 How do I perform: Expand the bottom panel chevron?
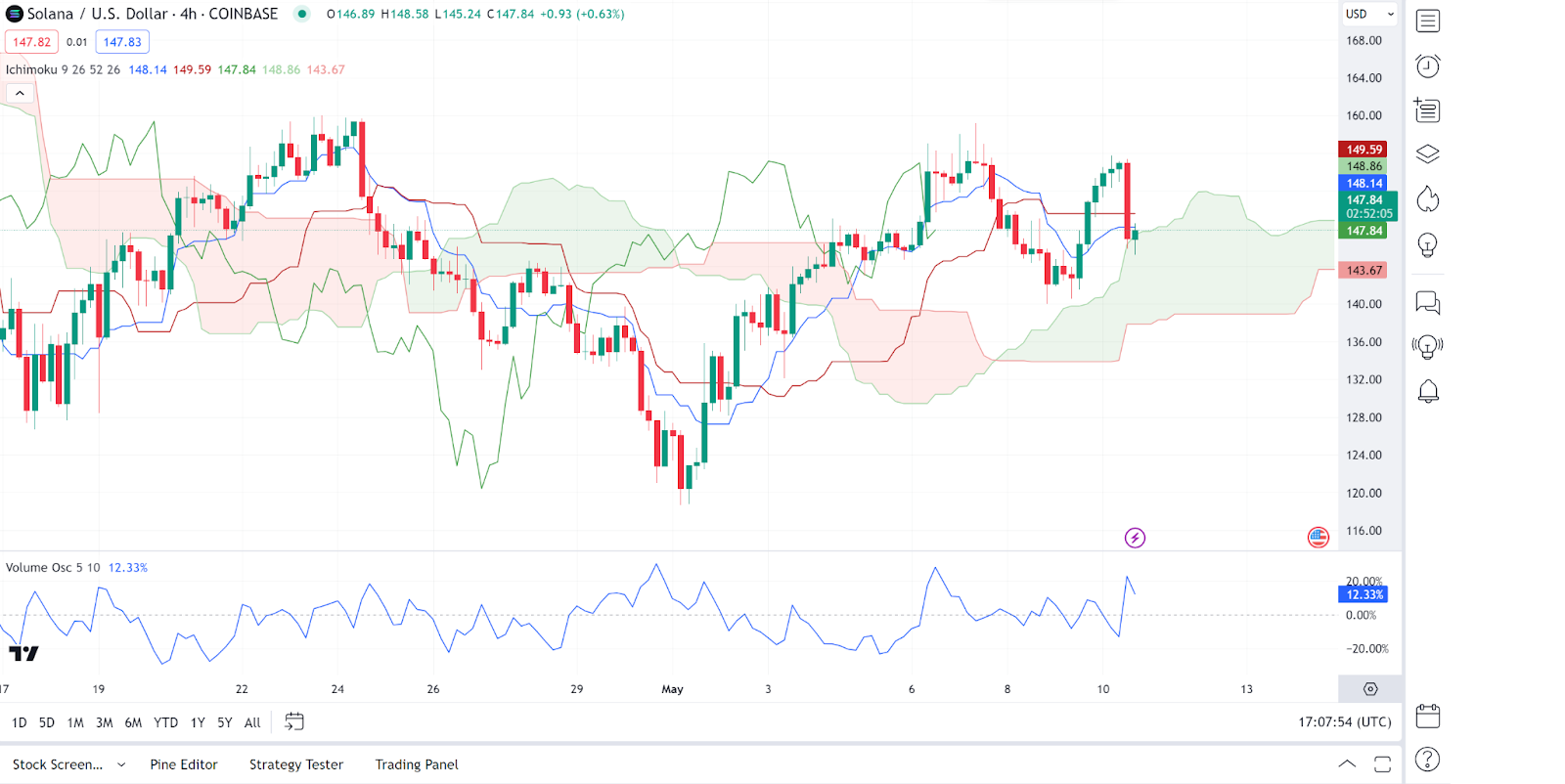click(1347, 763)
